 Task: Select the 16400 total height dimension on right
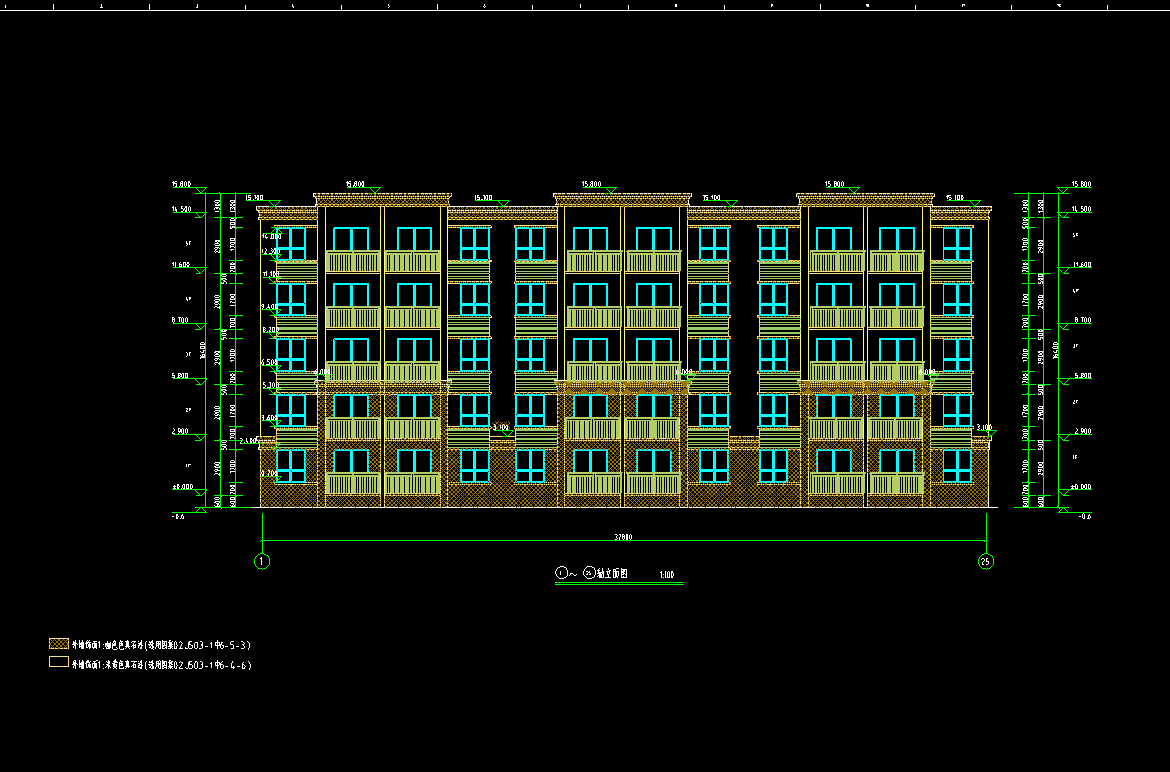point(1056,351)
